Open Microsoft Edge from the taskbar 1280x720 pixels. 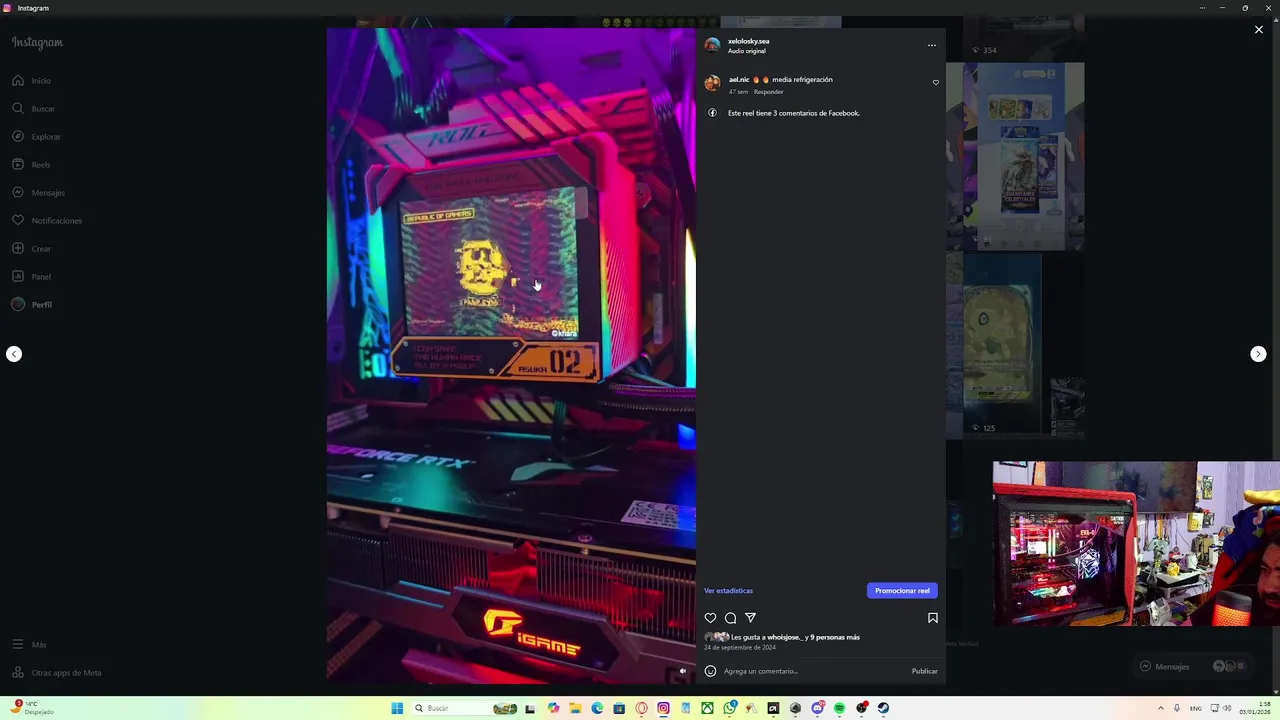pos(597,708)
